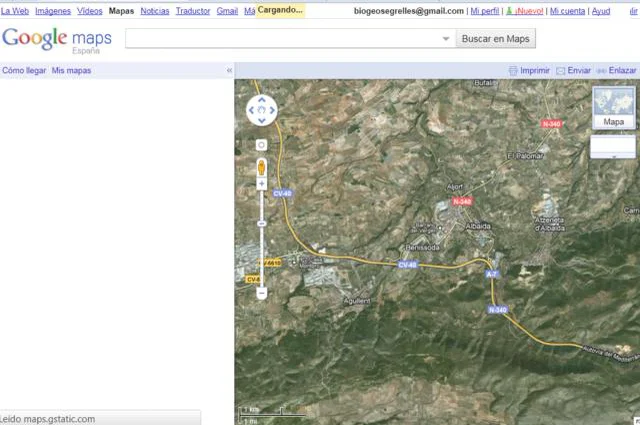Open Mi cuenta link
640x425 pixels.
(x=567, y=11)
